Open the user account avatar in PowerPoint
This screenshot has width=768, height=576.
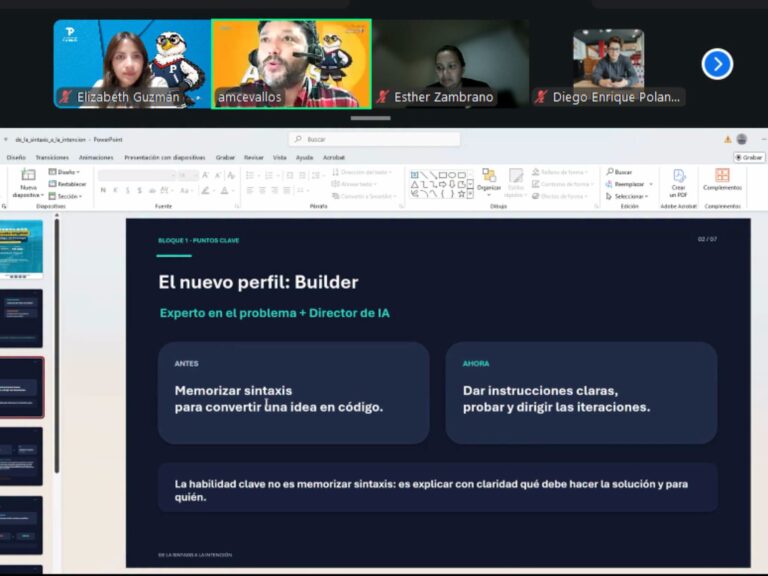pyautogui.click(x=742, y=140)
